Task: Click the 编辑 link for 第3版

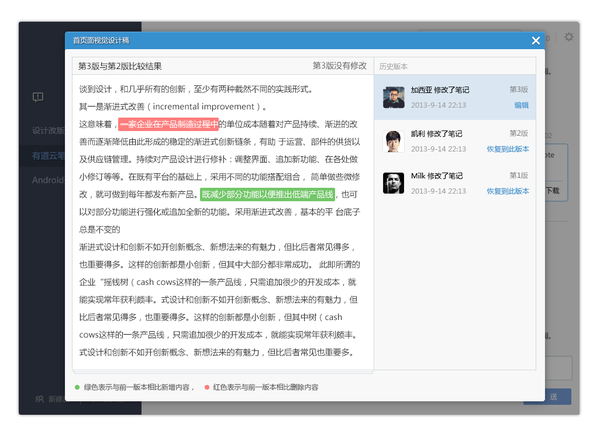Action: 521,105
